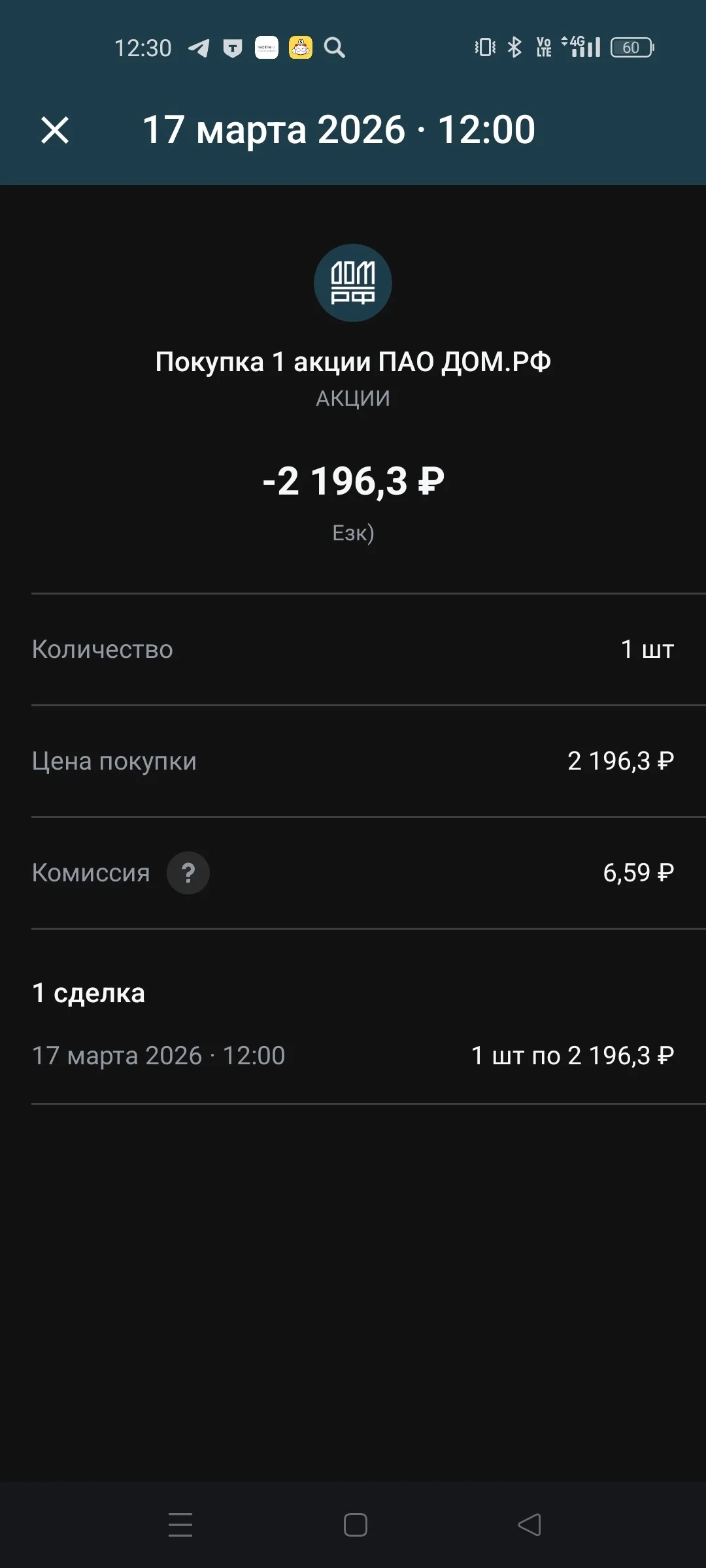Open Android recent apps menu button
Image resolution: width=706 pixels, height=1568 pixels.
[x=180, y=1525]
